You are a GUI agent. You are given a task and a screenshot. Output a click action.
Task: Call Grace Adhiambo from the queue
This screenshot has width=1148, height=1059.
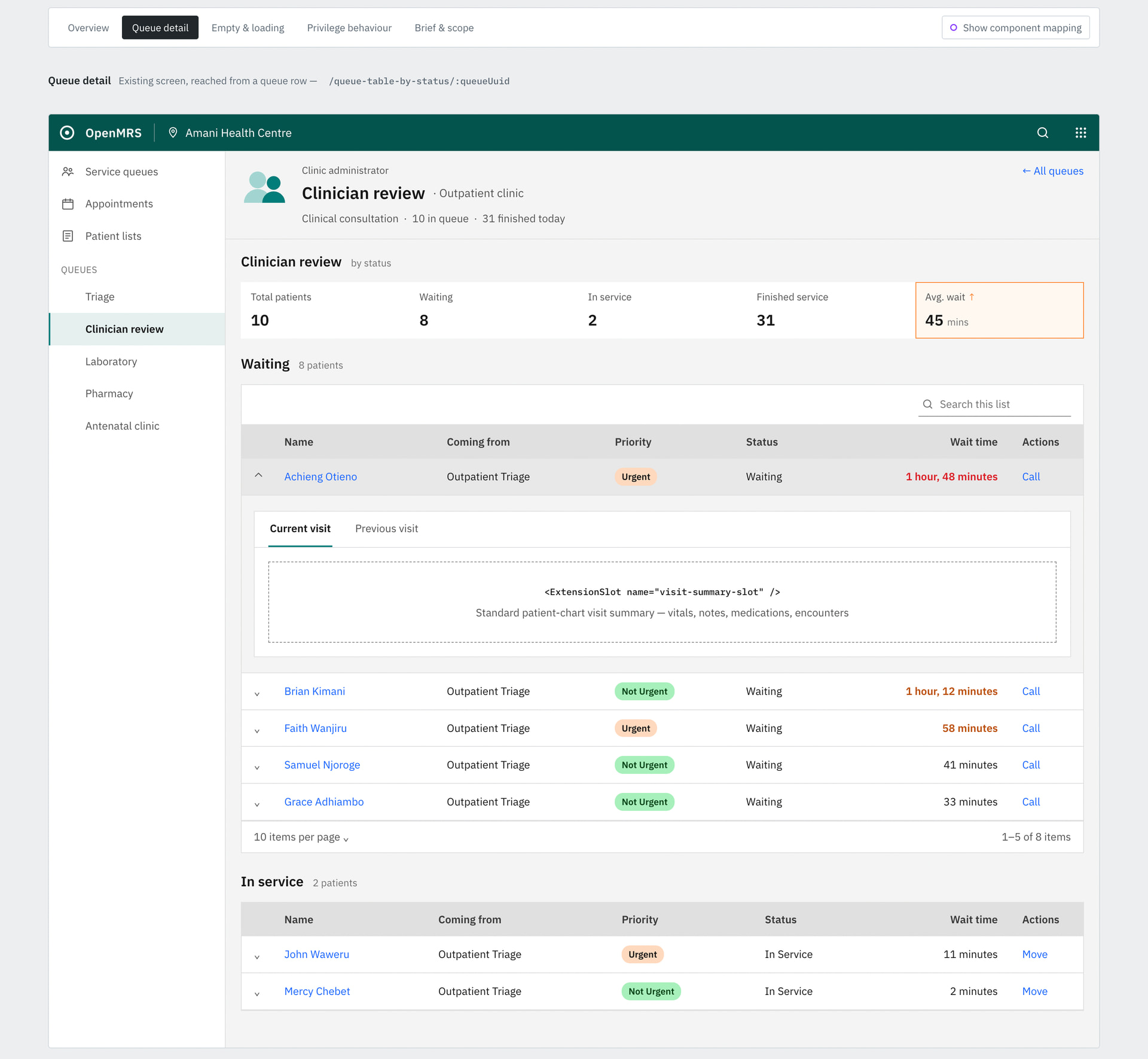pos(1031,802)
